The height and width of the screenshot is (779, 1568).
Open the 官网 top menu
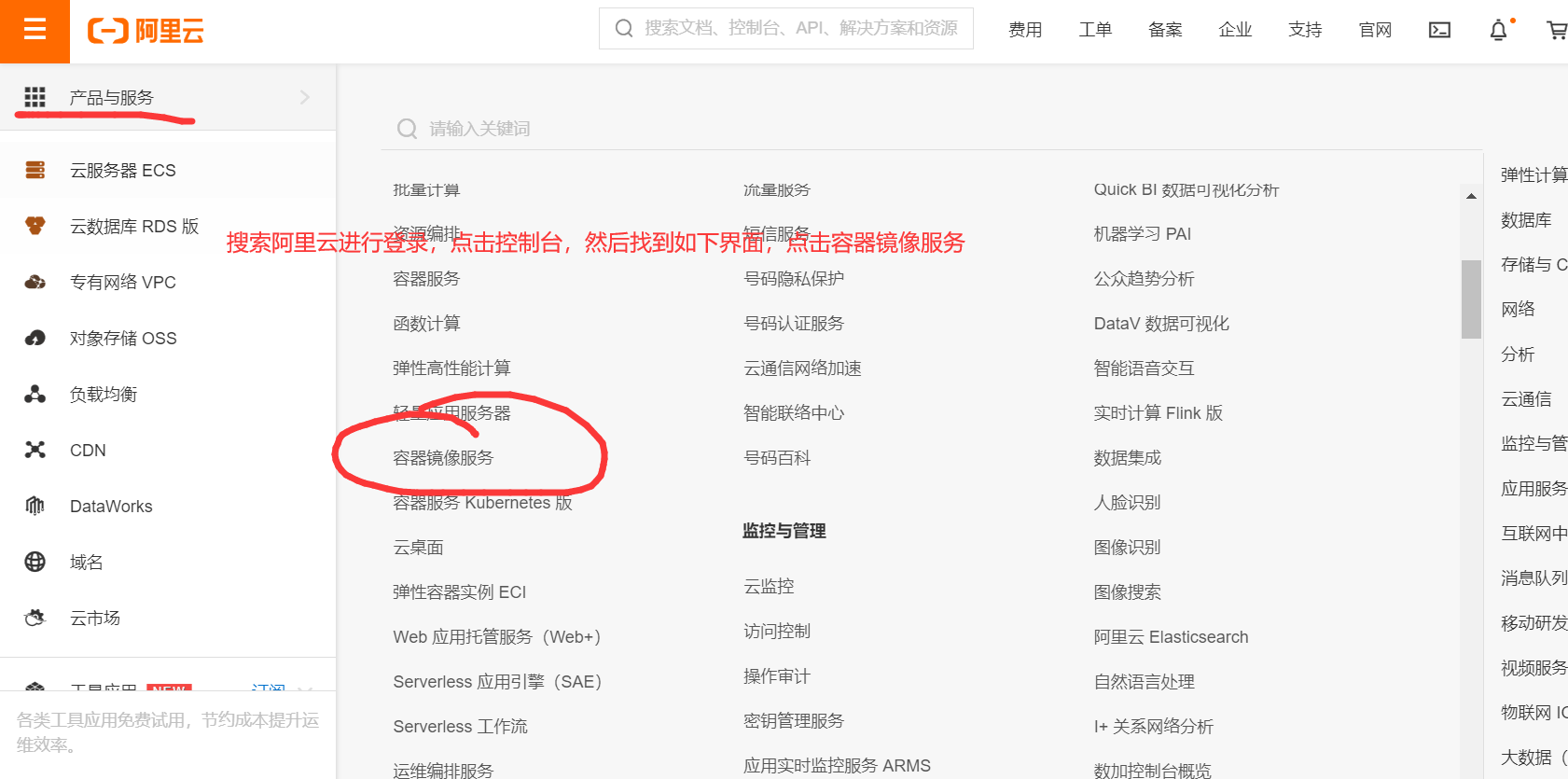(1375, 30)
